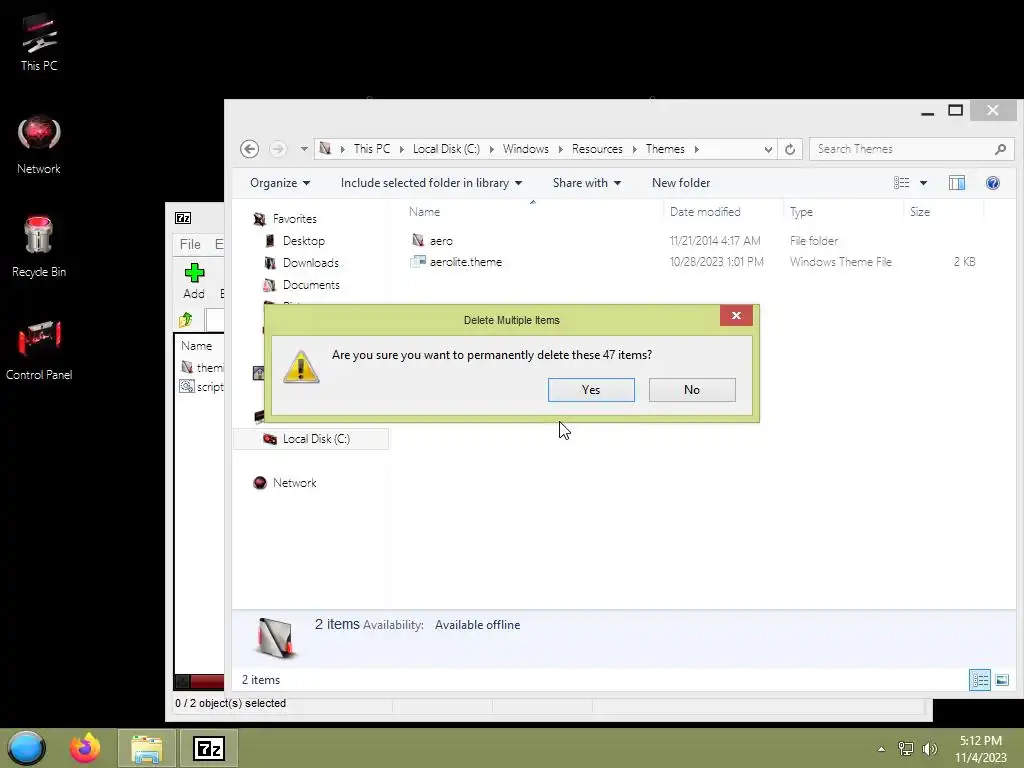
Task: Go back in Explorer navigation
Action: click(249, 149)
